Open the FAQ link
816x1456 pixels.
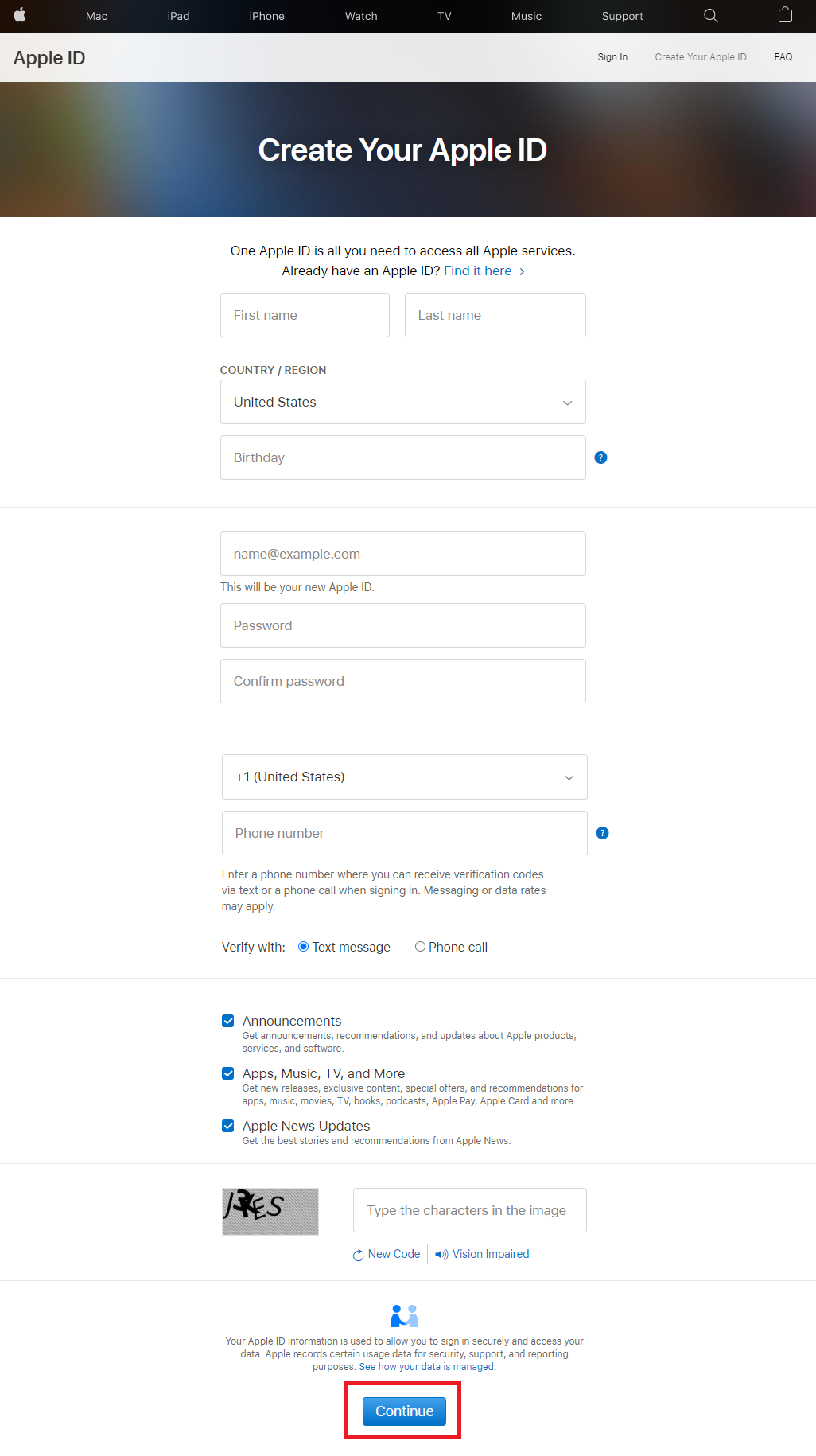pos(783,57)
